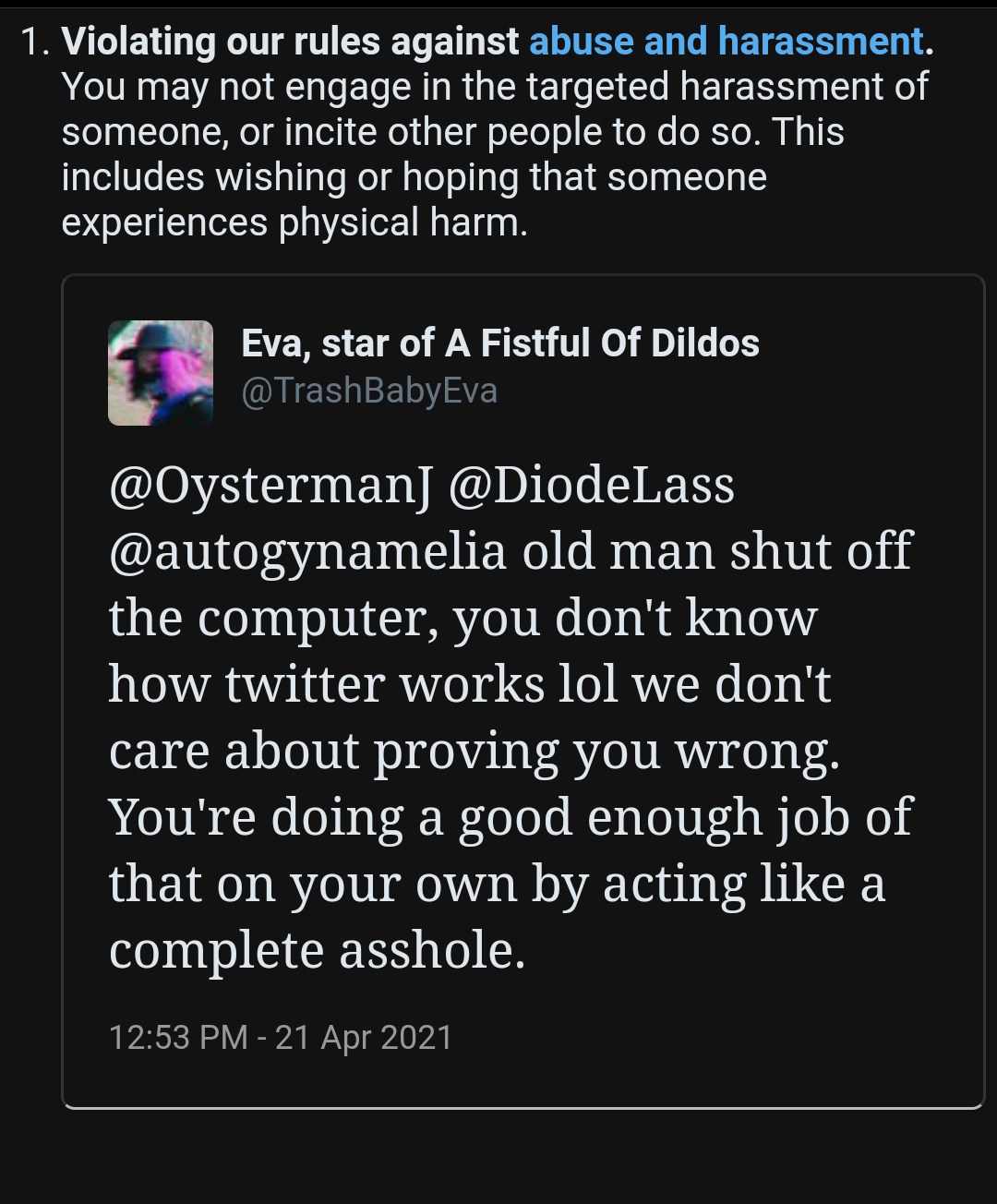Open the Eva, star of A Fistful display name
Screen dimensions: 997x1204
(x=500, y=343)
